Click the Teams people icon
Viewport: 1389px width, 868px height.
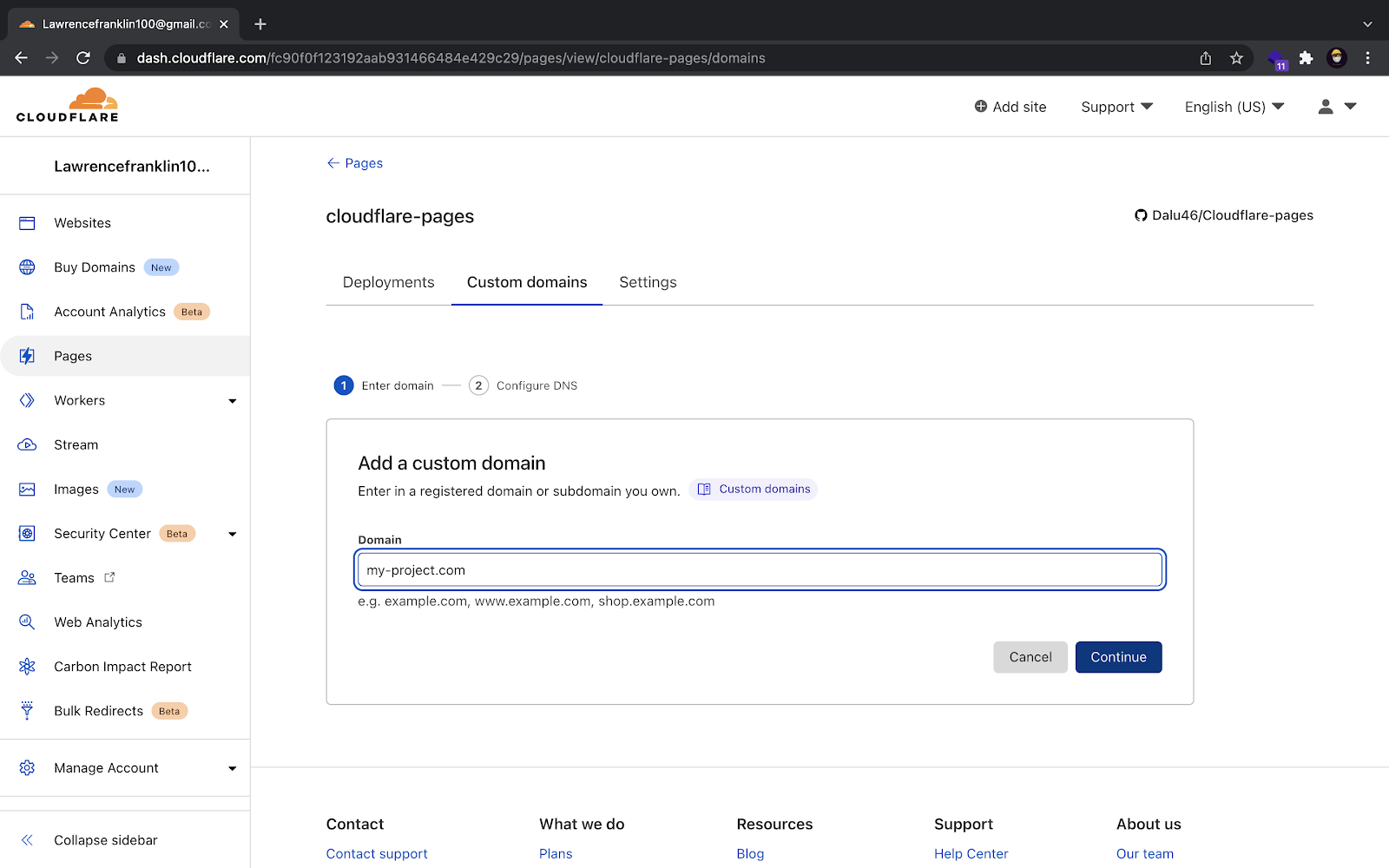[x=27, y=578]
